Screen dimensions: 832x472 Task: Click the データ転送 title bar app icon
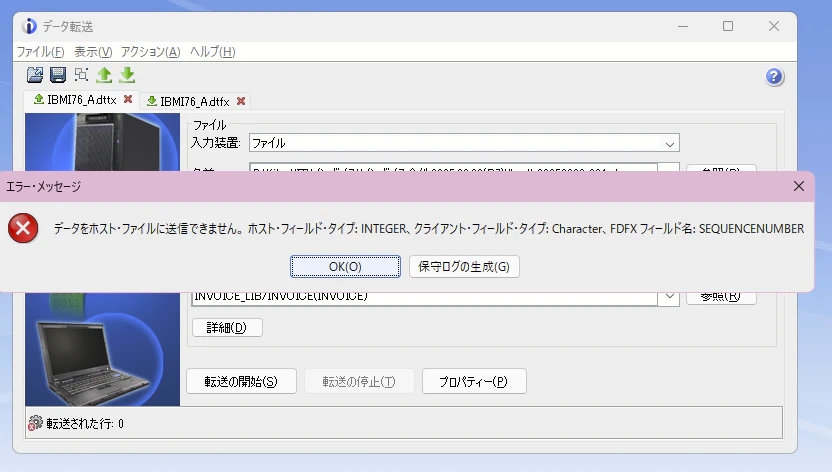point(29,26)
